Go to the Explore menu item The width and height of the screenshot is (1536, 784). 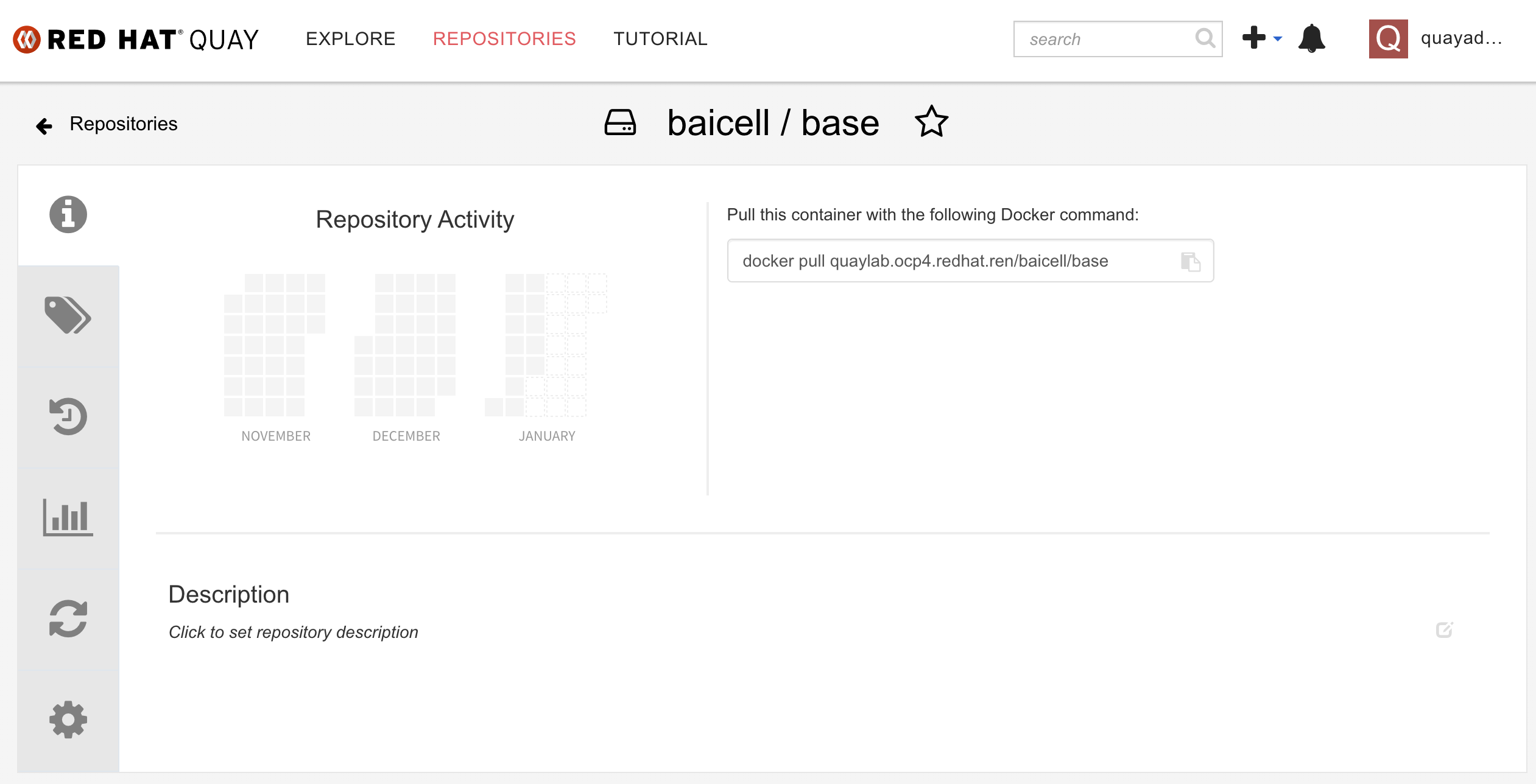(x=350, y=39)
